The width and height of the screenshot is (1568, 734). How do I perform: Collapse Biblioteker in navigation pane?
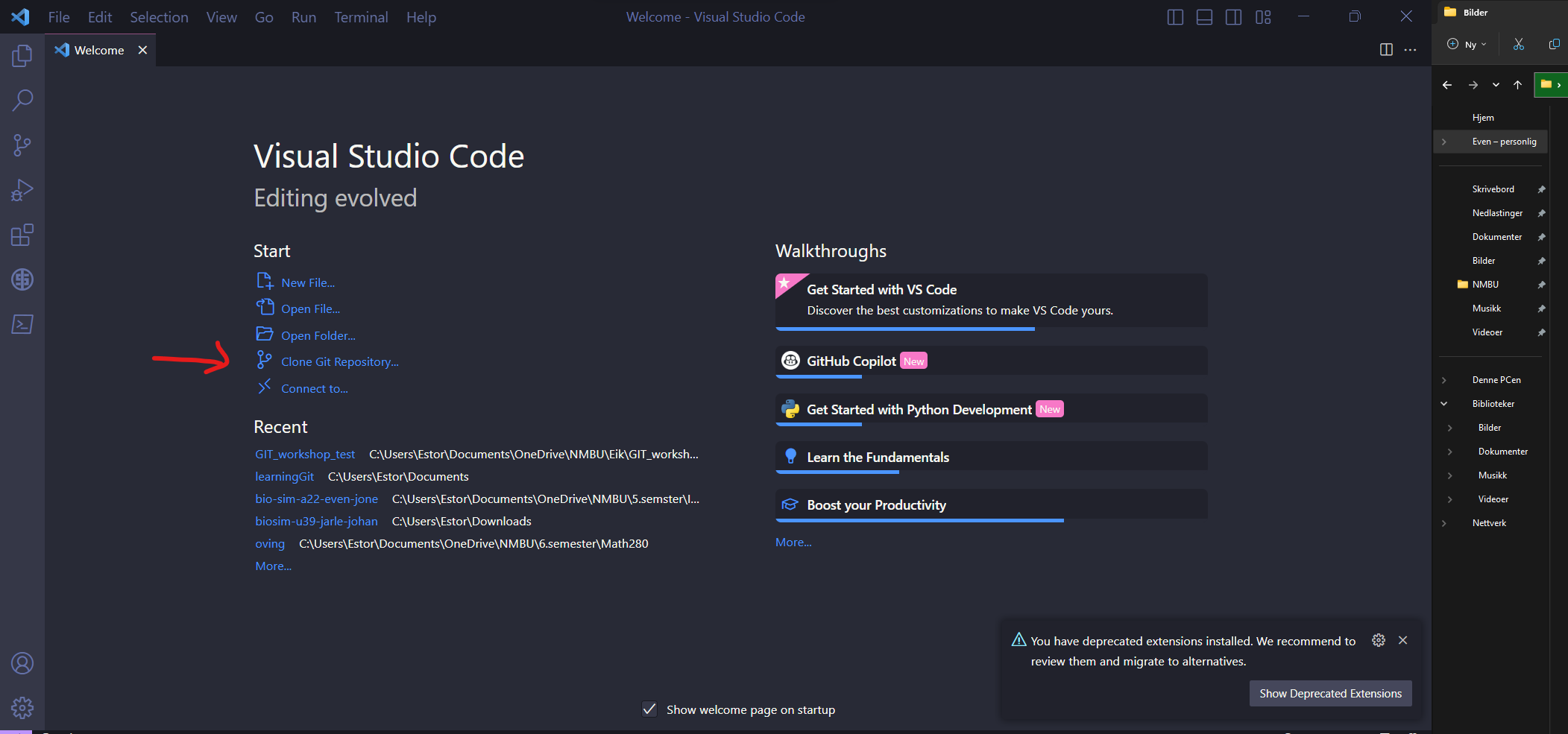(x=1444, y=404)
